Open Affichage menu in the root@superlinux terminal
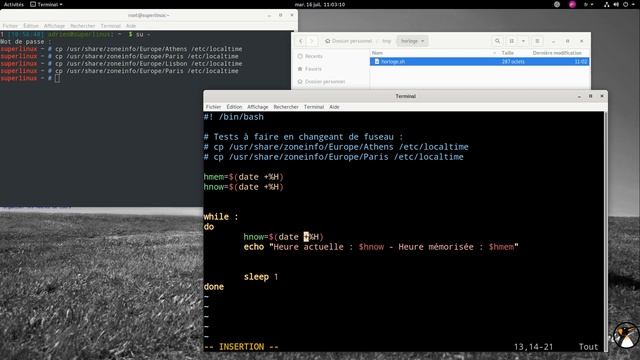This screenshot has width=640, height=360. point(55,26)
